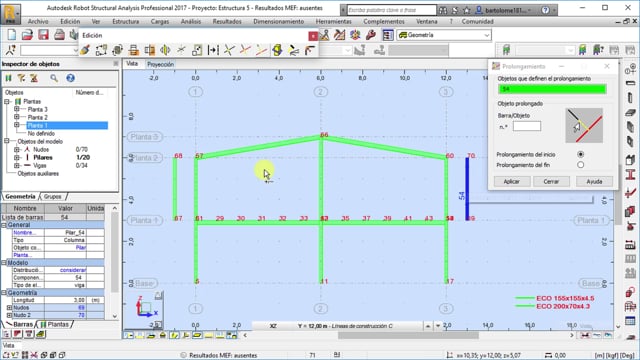This screenshot has width=640, height=360.
Task: Click the Extend (prolongamiento) icon in Edición
Action: [x=261, y=50]
